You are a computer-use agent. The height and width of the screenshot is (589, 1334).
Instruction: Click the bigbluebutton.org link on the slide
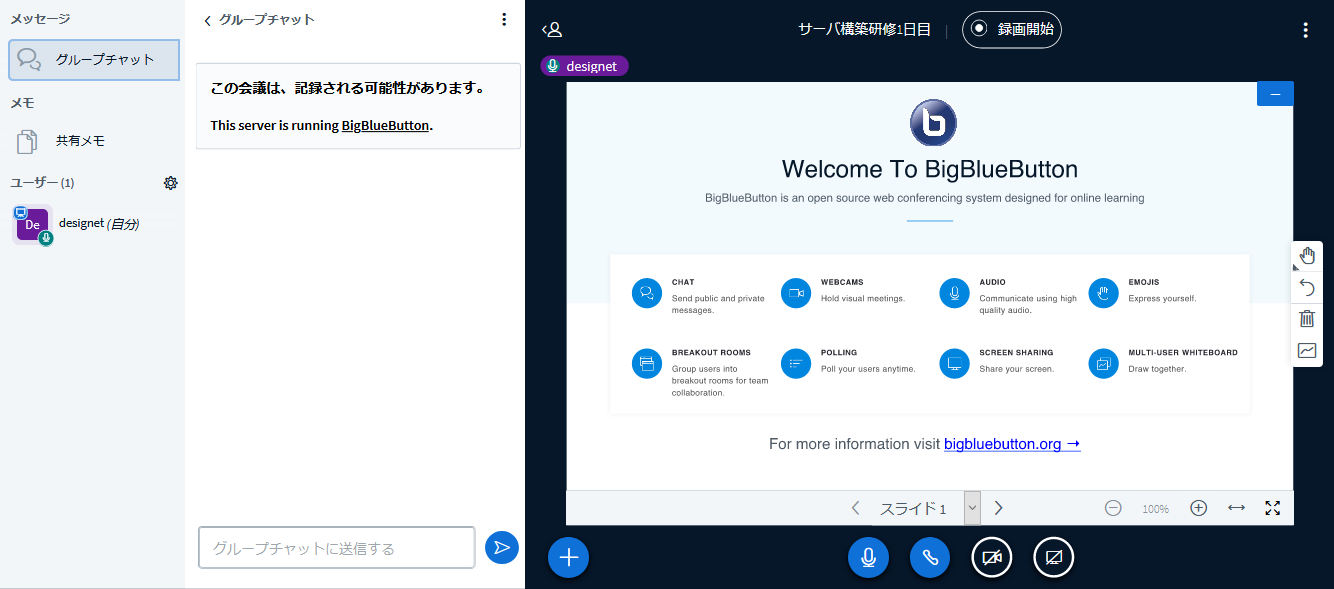click(x=1012, y=444)
